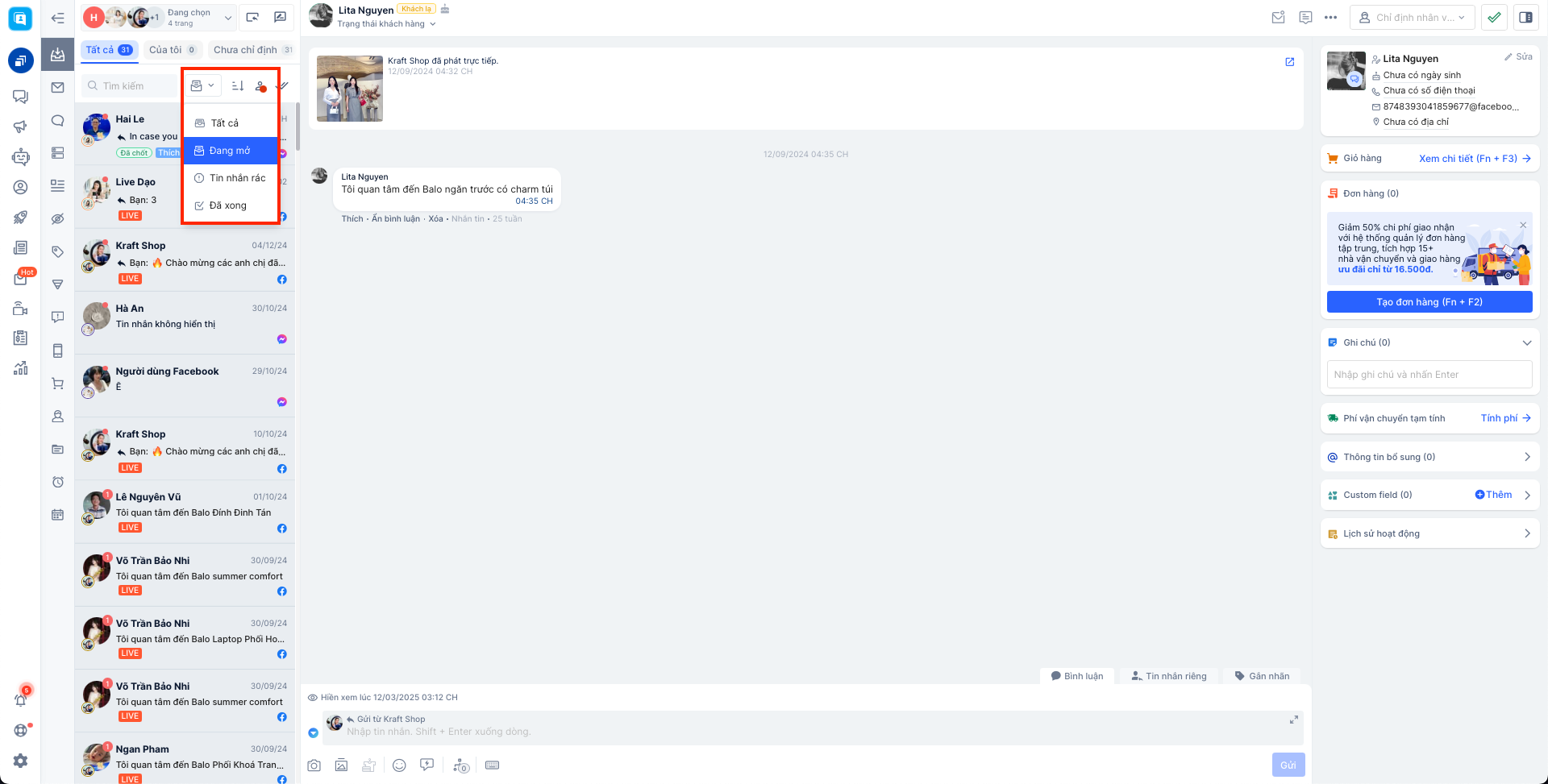Open the tag labels icon in sidebar
This screenshot has width=1548, height=784.
(x=57, y=251)
